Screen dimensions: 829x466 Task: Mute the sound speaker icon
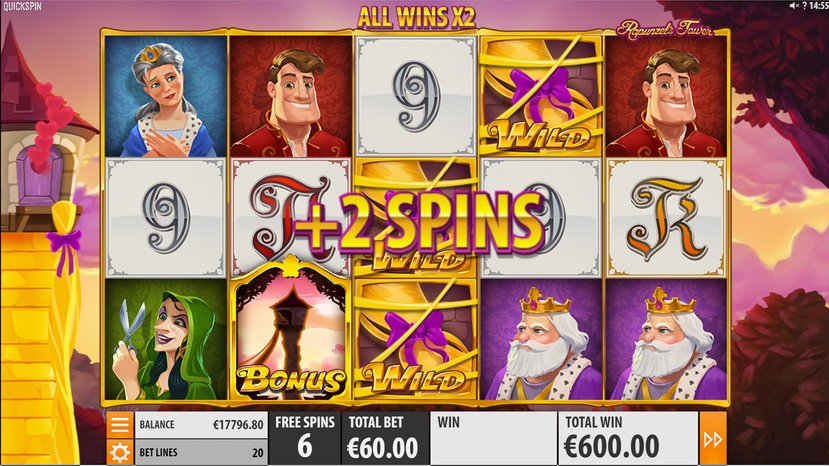click(794, 5)
